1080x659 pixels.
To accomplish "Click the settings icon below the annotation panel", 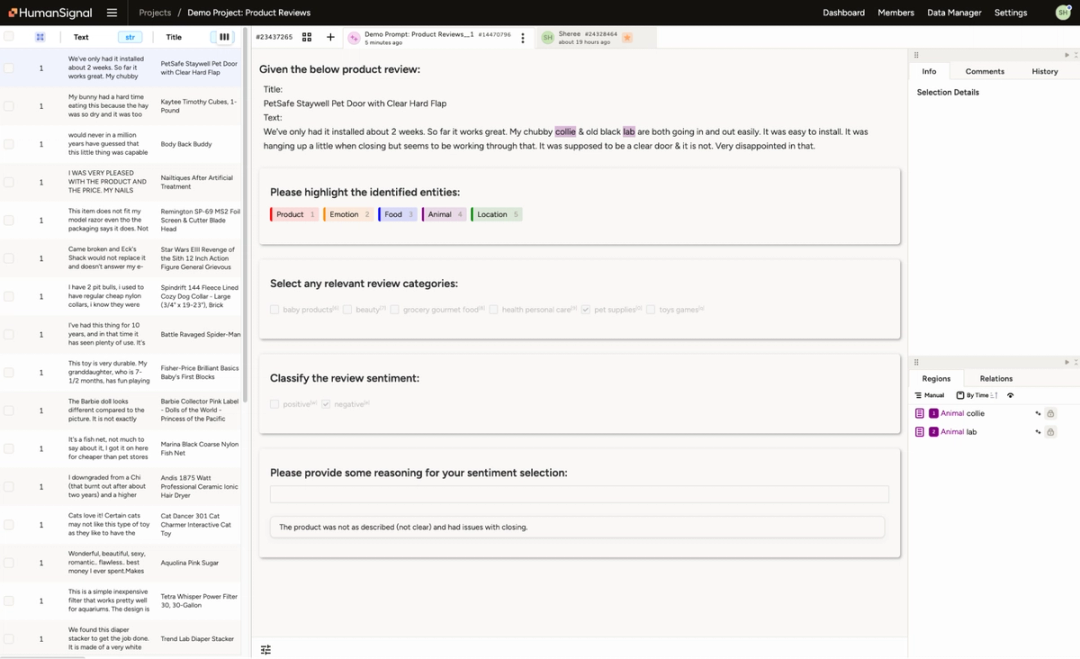I will [265, 649].
